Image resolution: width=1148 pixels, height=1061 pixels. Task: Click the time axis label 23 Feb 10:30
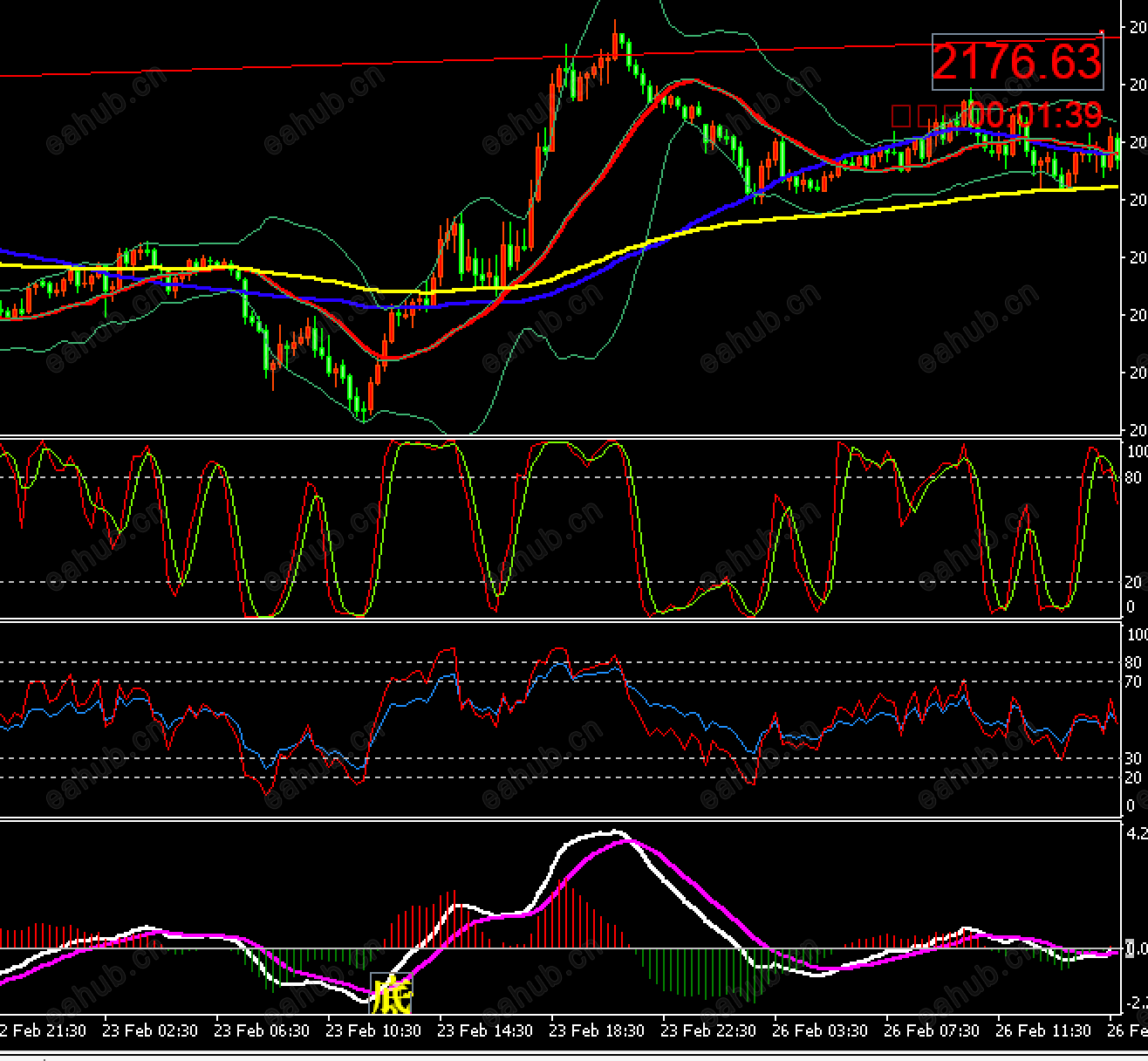point(373,1030)
